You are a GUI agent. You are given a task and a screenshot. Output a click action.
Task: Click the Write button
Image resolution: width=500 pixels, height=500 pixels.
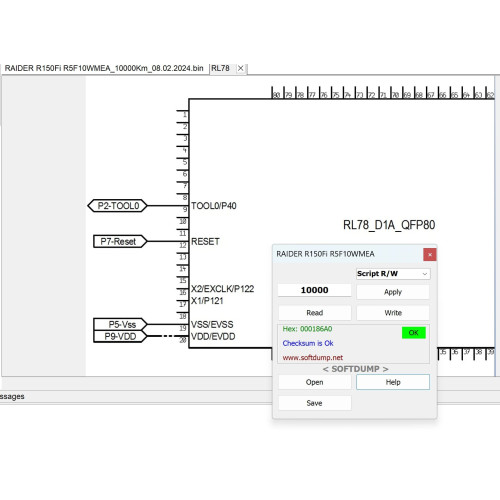393,313
